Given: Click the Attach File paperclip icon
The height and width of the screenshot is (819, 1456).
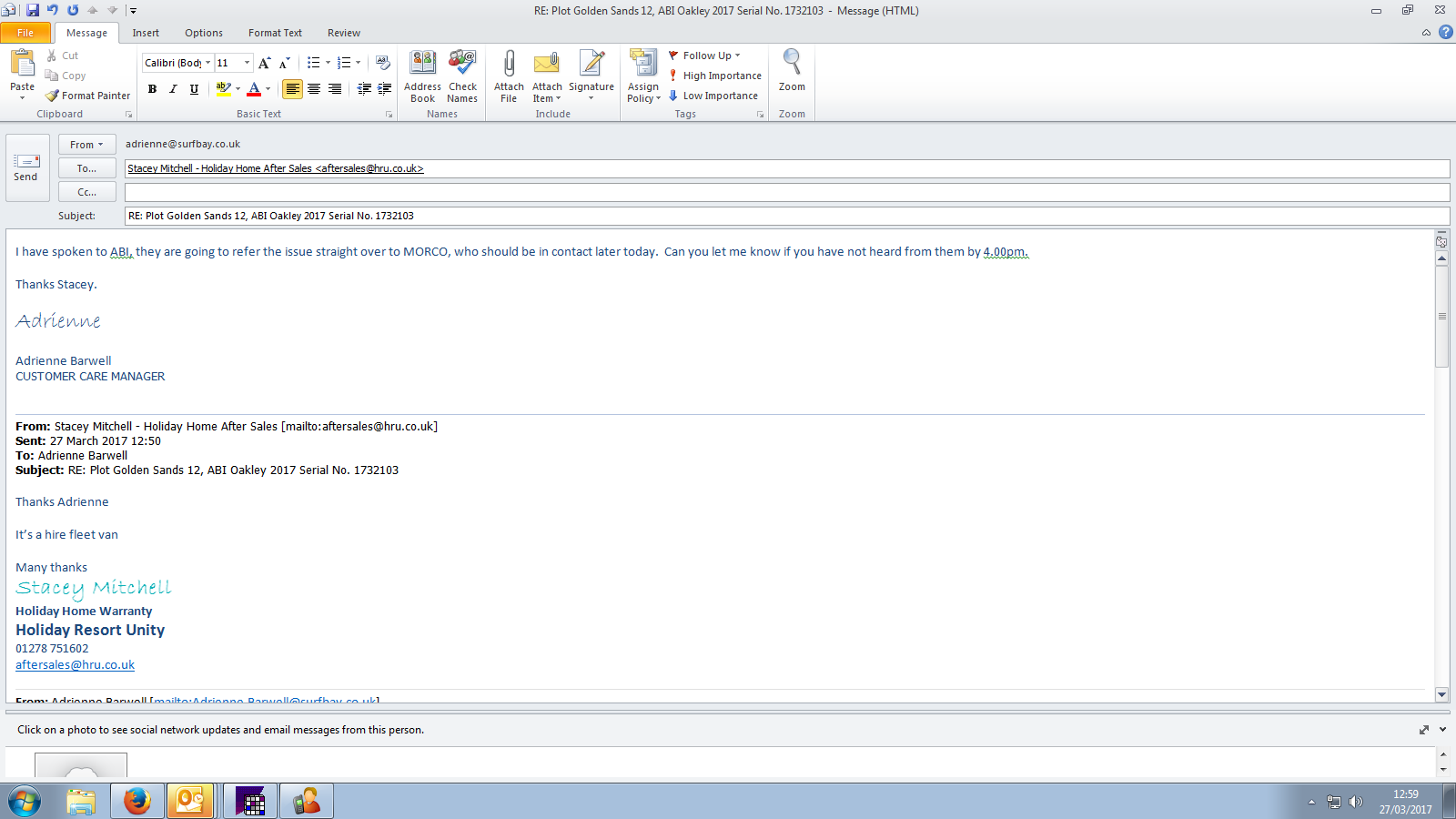Looking at the screenshot, I should [x=509, y=76].
